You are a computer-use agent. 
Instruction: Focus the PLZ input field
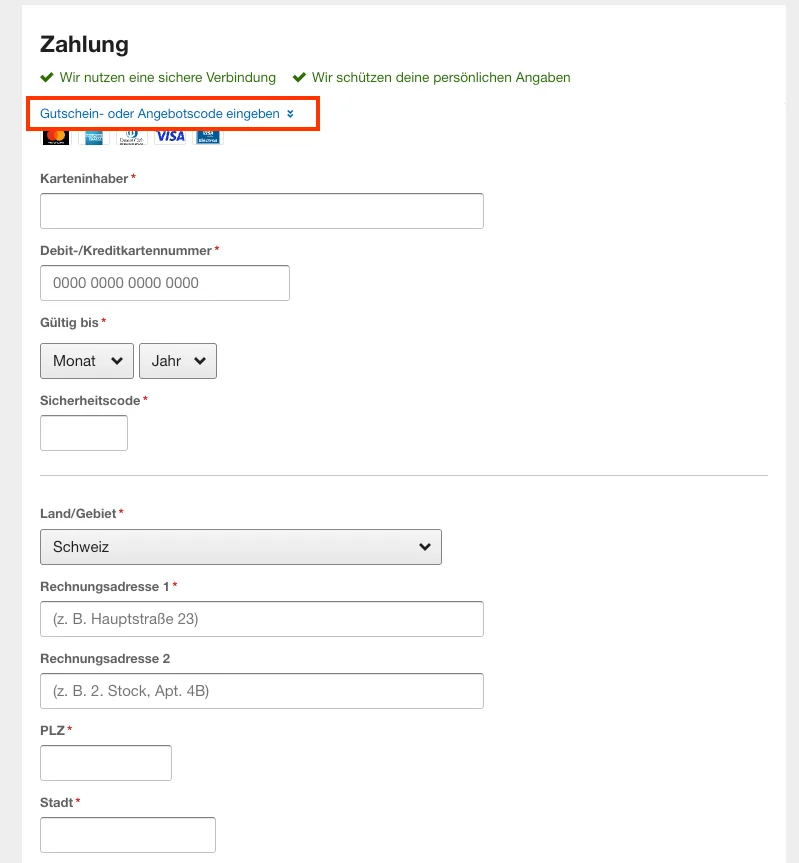click(106, 763)
